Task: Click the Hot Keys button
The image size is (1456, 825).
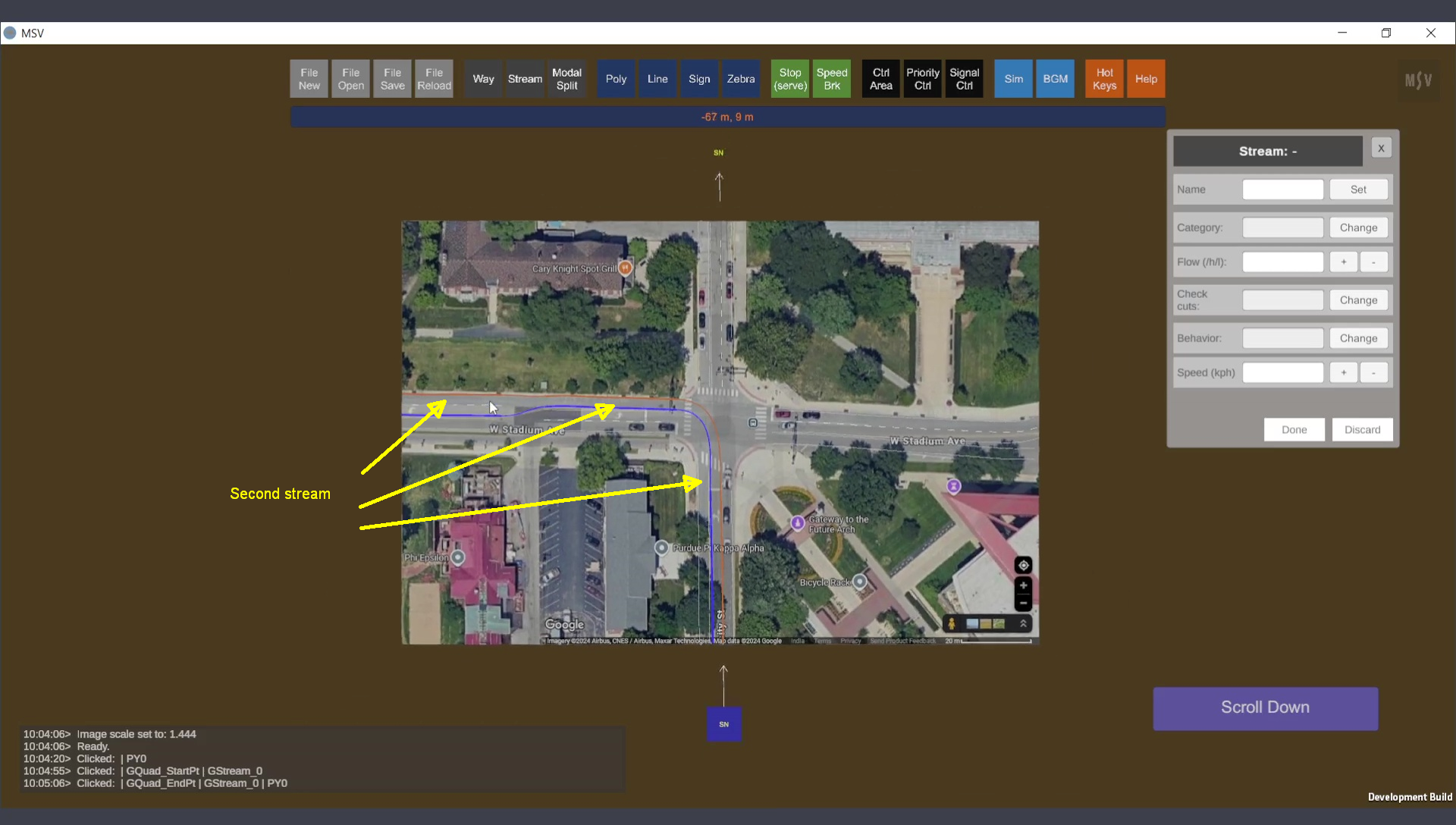Action: [x=1104, y=79]
